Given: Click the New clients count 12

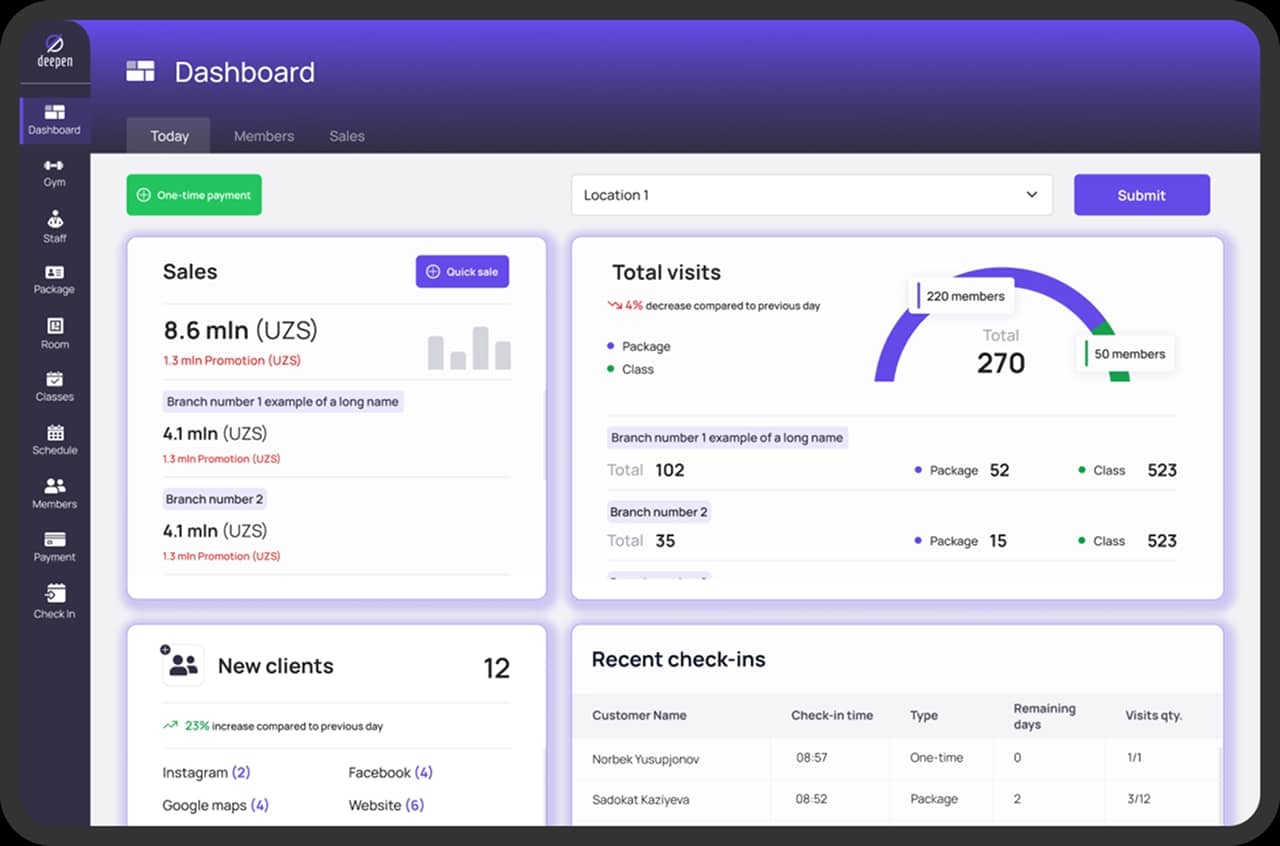Looking at the screenshot, I should (497, 668).
